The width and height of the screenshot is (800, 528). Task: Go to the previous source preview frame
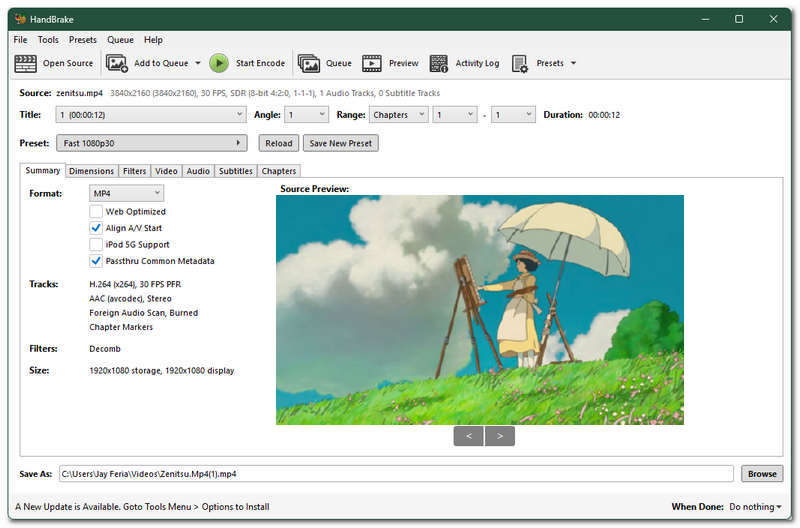468,436
